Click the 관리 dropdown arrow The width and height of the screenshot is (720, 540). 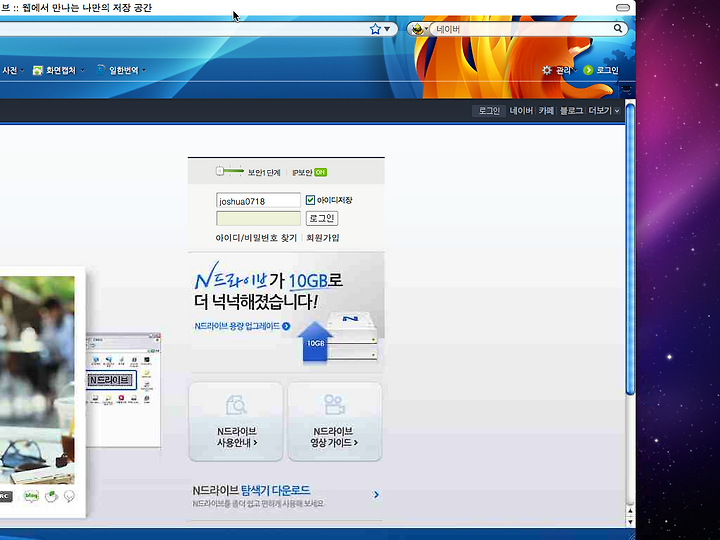[x=575, y=70]
